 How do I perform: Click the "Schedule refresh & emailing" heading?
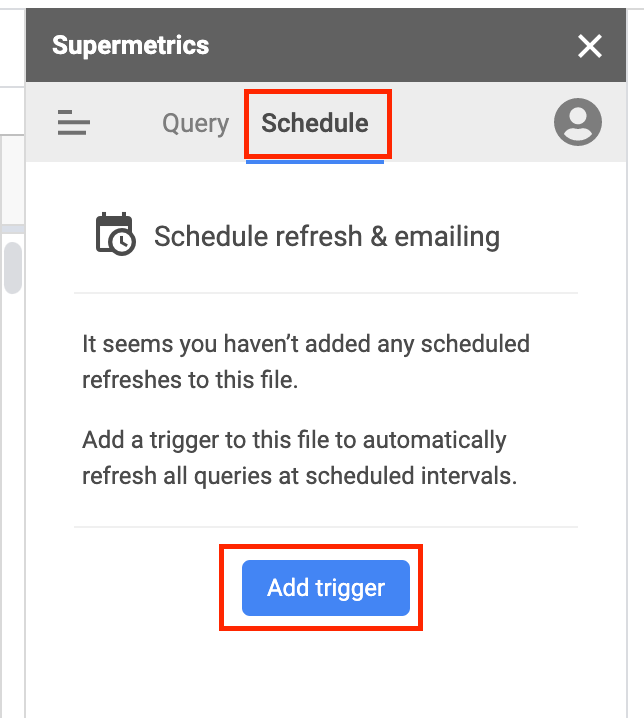click(x=326, y=237)
